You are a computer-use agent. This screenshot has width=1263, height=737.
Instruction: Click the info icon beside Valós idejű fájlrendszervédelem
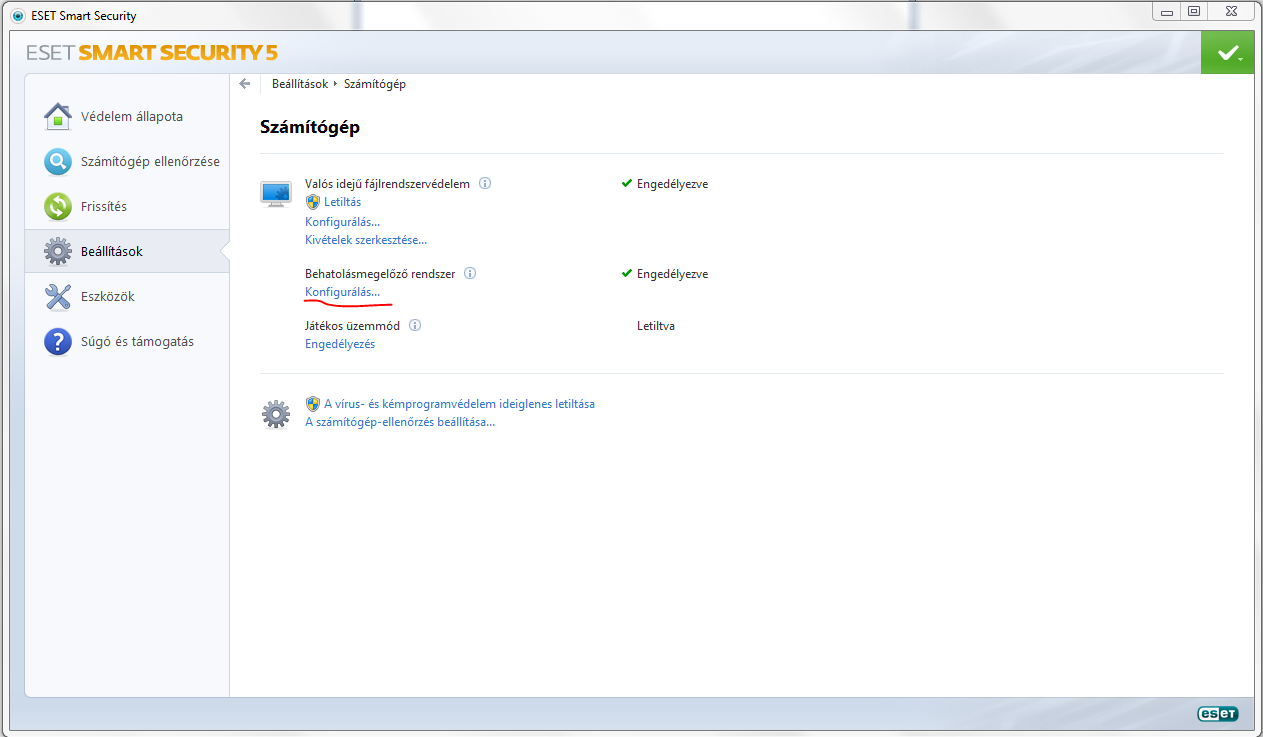(485, 184)
